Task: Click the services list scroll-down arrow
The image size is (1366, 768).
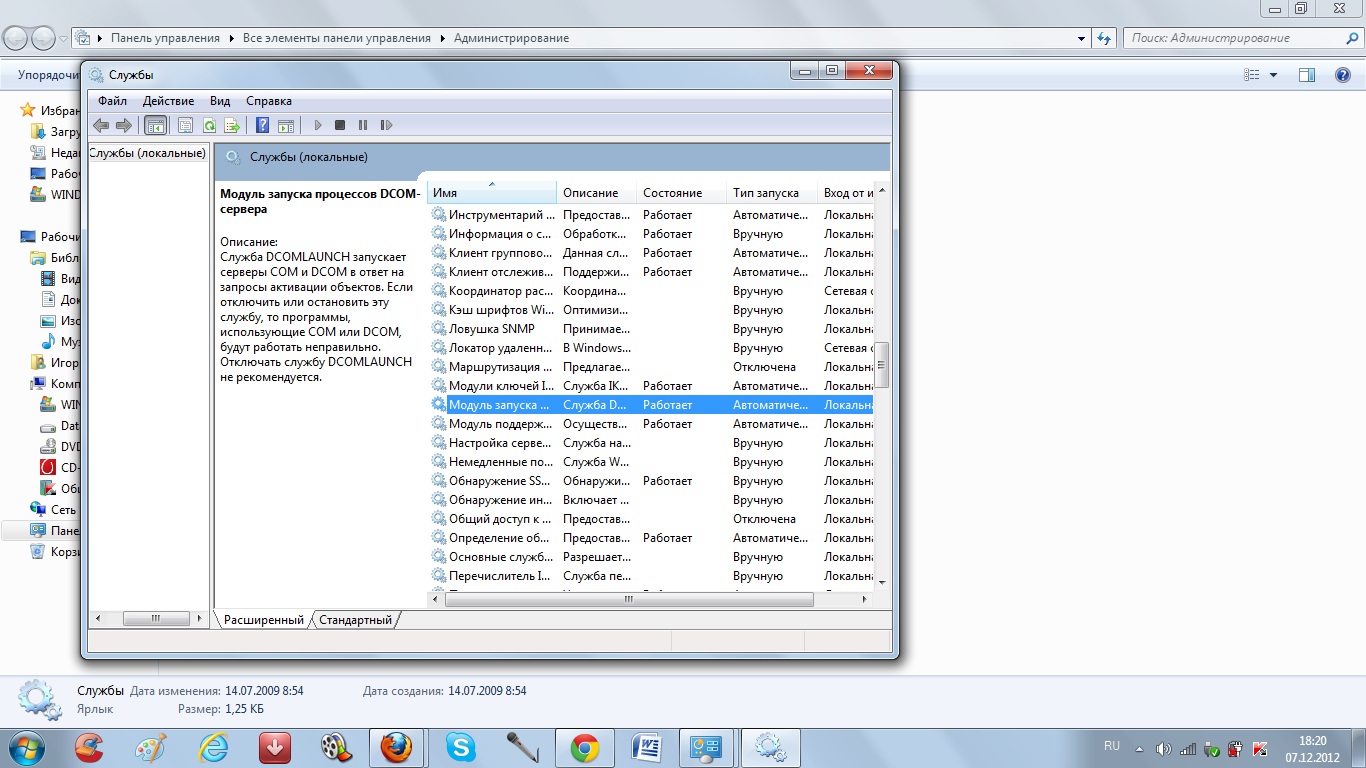Action: (882, 581)
